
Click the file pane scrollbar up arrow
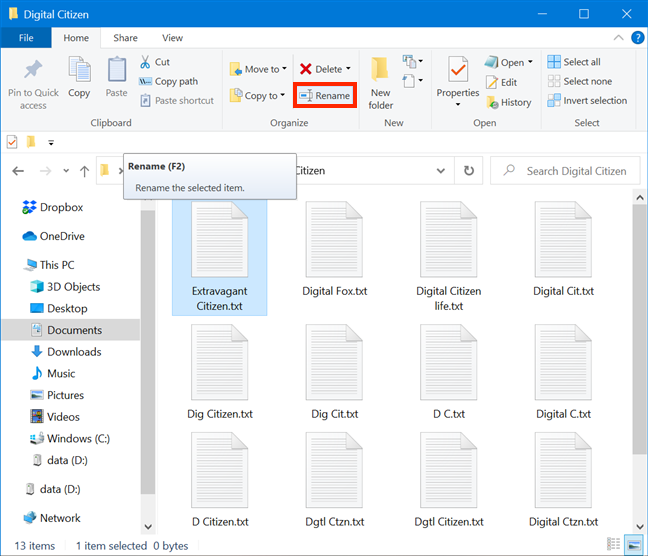tap(640, 198)
